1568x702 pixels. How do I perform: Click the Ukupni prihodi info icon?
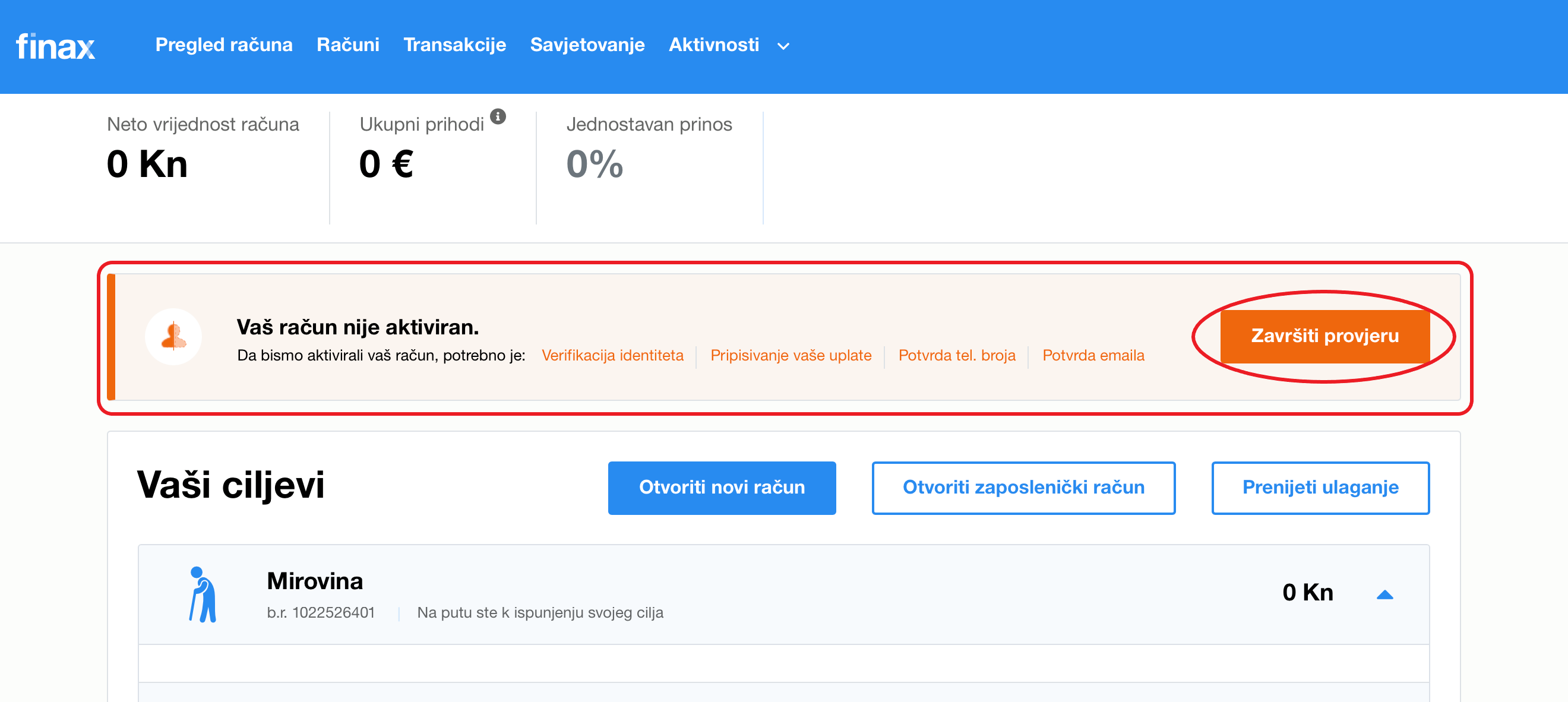[x=498, y=116]
